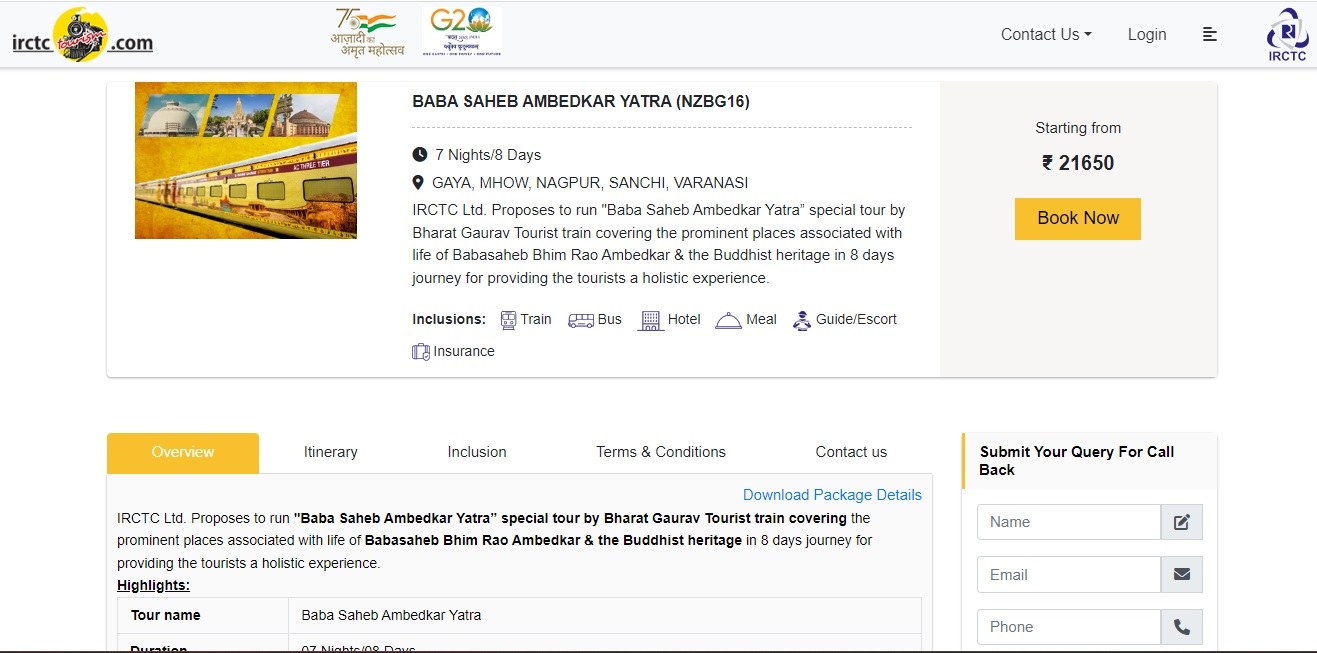
Task: Open the hamburger menu icon
Action: [x=1209, y=34]
